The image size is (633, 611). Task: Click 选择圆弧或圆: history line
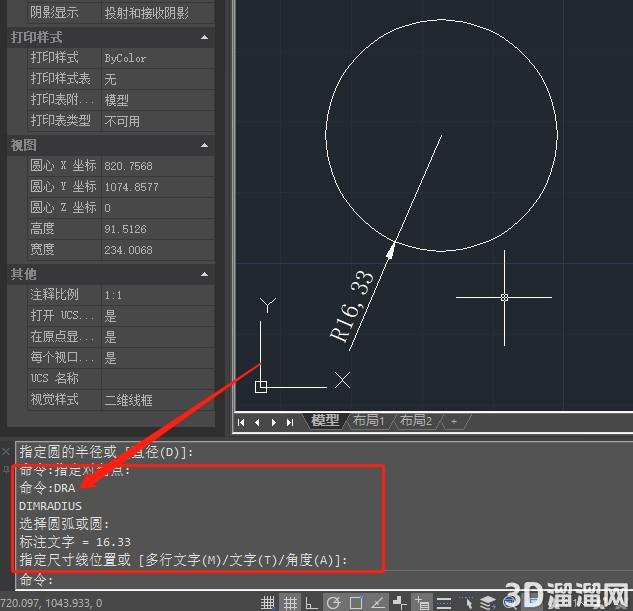point(64,524)
